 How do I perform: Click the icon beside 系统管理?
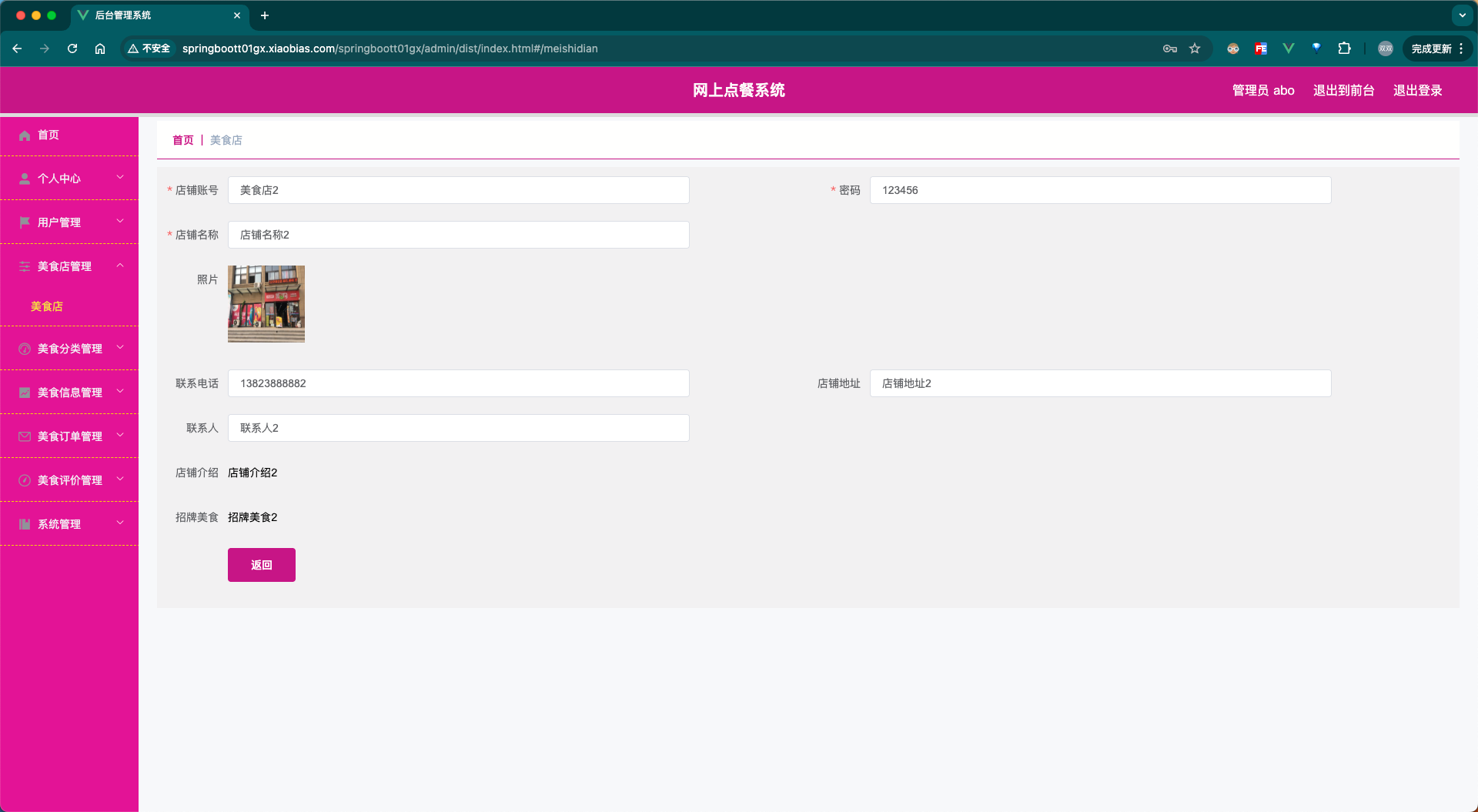[x=25, y=524]
